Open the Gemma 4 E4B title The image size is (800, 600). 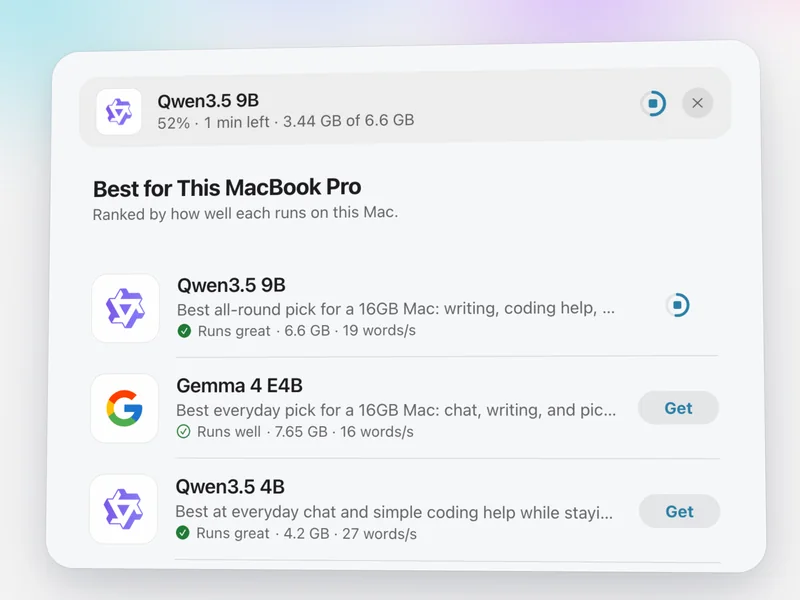[239, 386]
